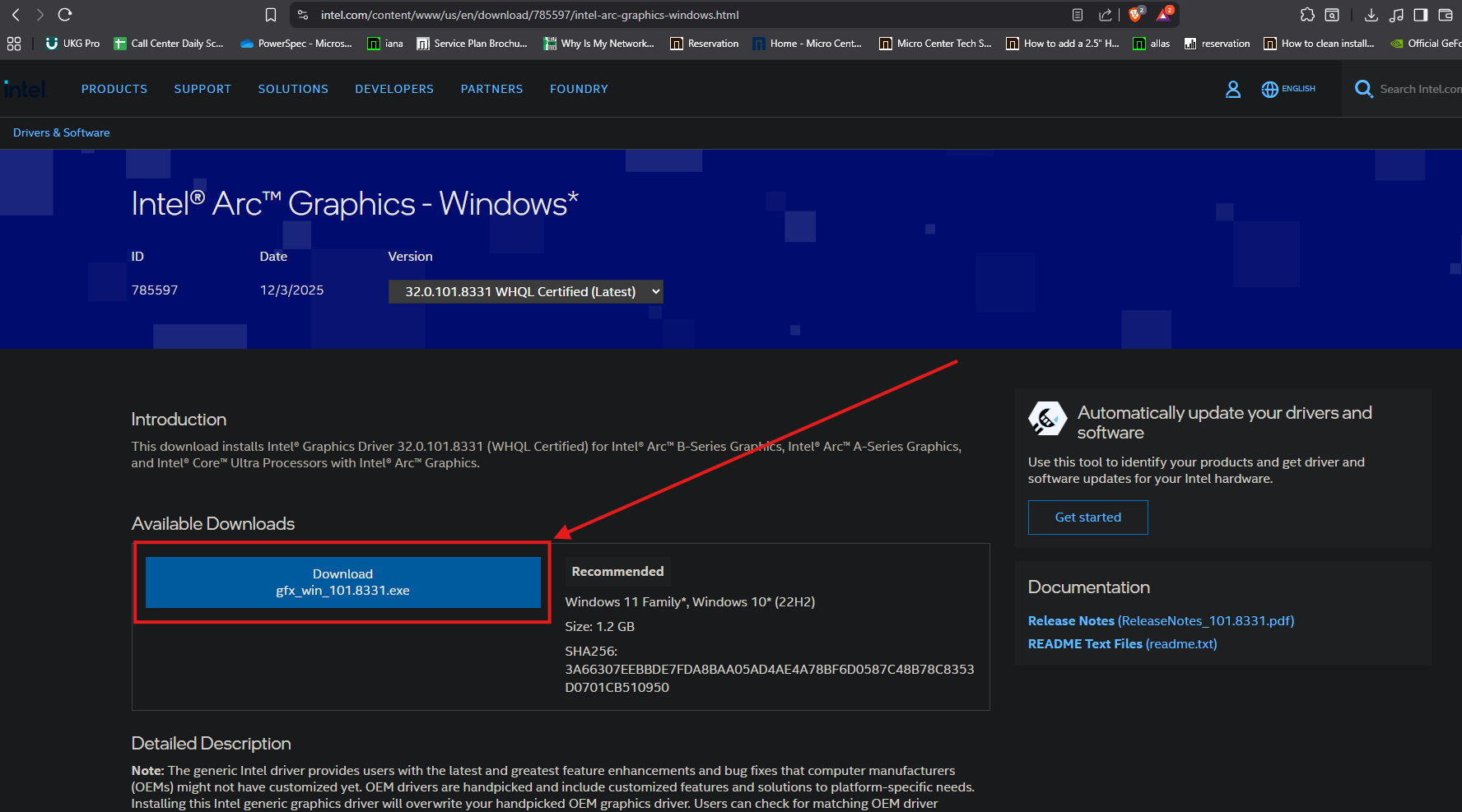The image size is (1462, 812).
Task: Open Brave Rewards triangle icon
Action: (1165, 14)
